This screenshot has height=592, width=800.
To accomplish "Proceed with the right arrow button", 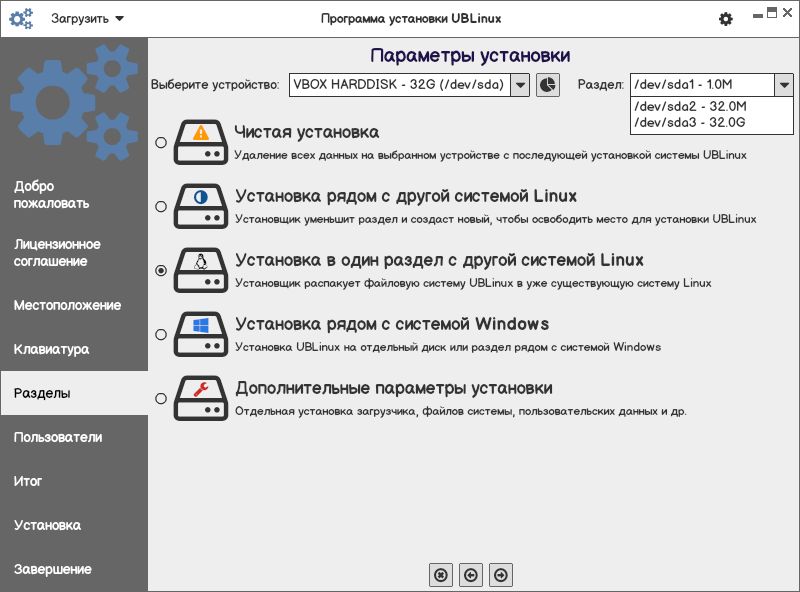I will click(x=501, y=575).
